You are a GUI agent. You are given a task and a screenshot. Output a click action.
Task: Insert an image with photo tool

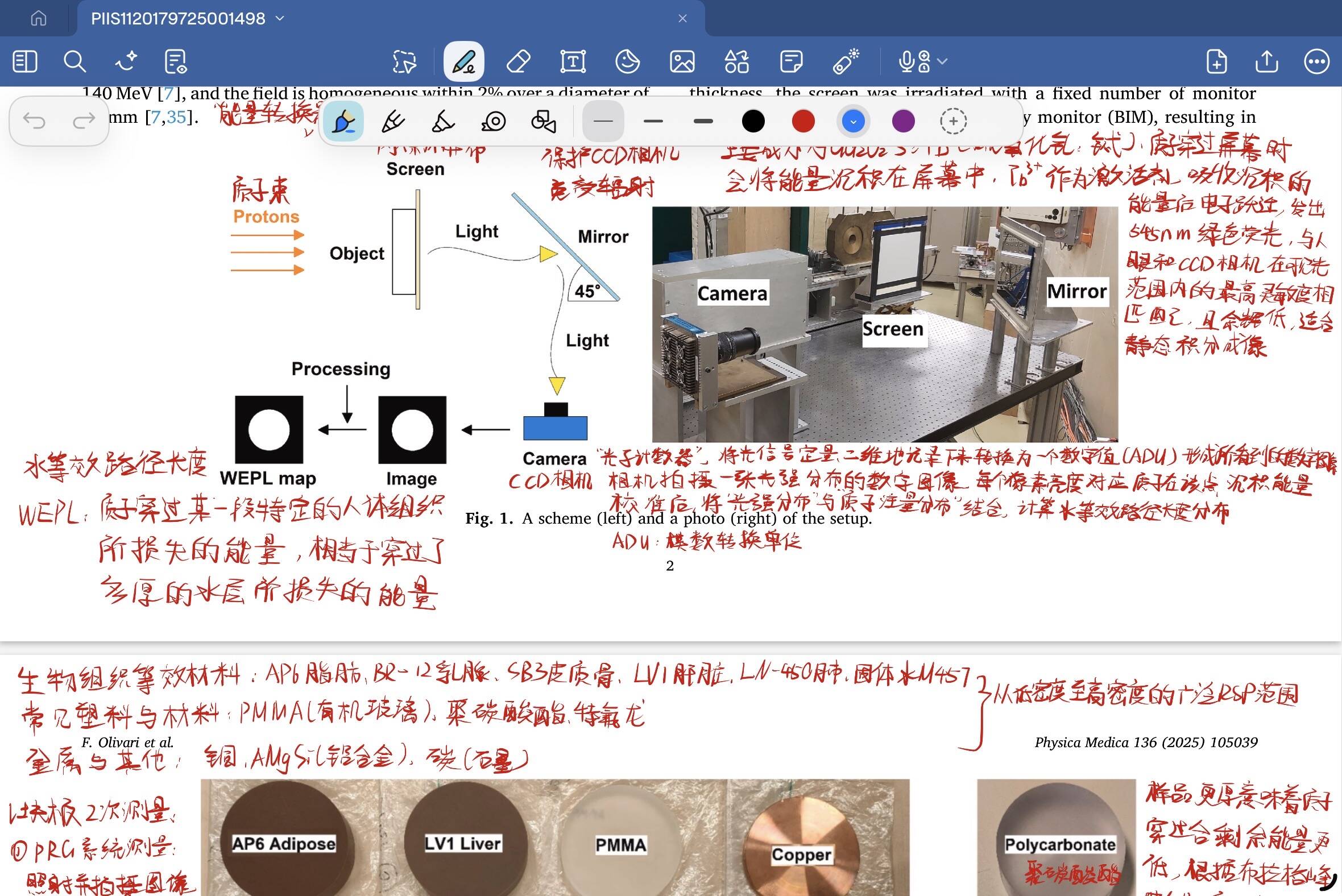point(682,62)
